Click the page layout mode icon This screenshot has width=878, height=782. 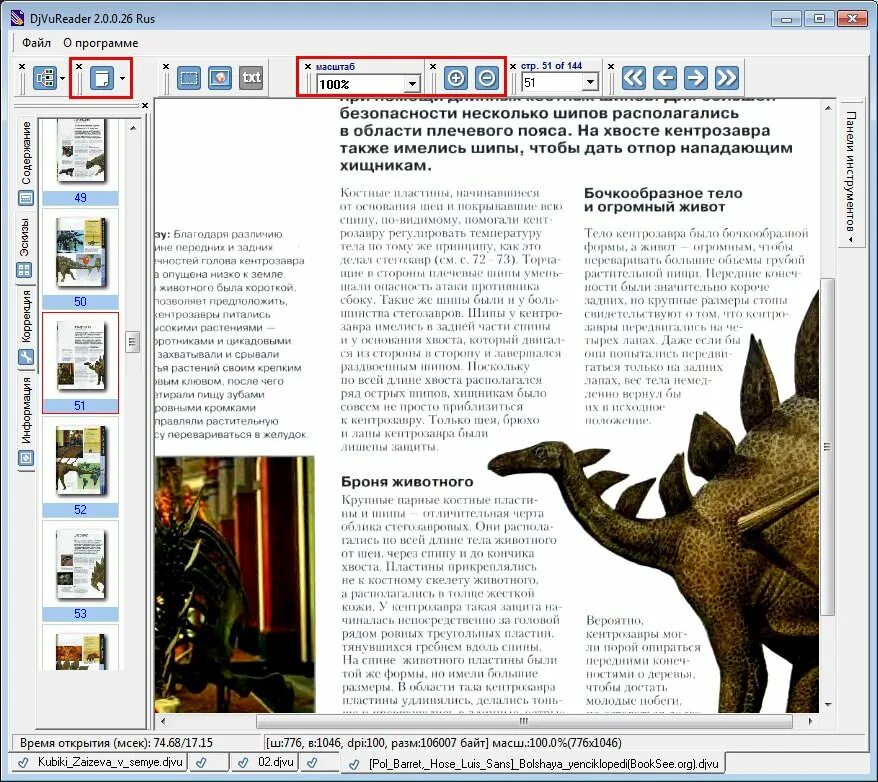pyautogui.click(x=101, y=78)
